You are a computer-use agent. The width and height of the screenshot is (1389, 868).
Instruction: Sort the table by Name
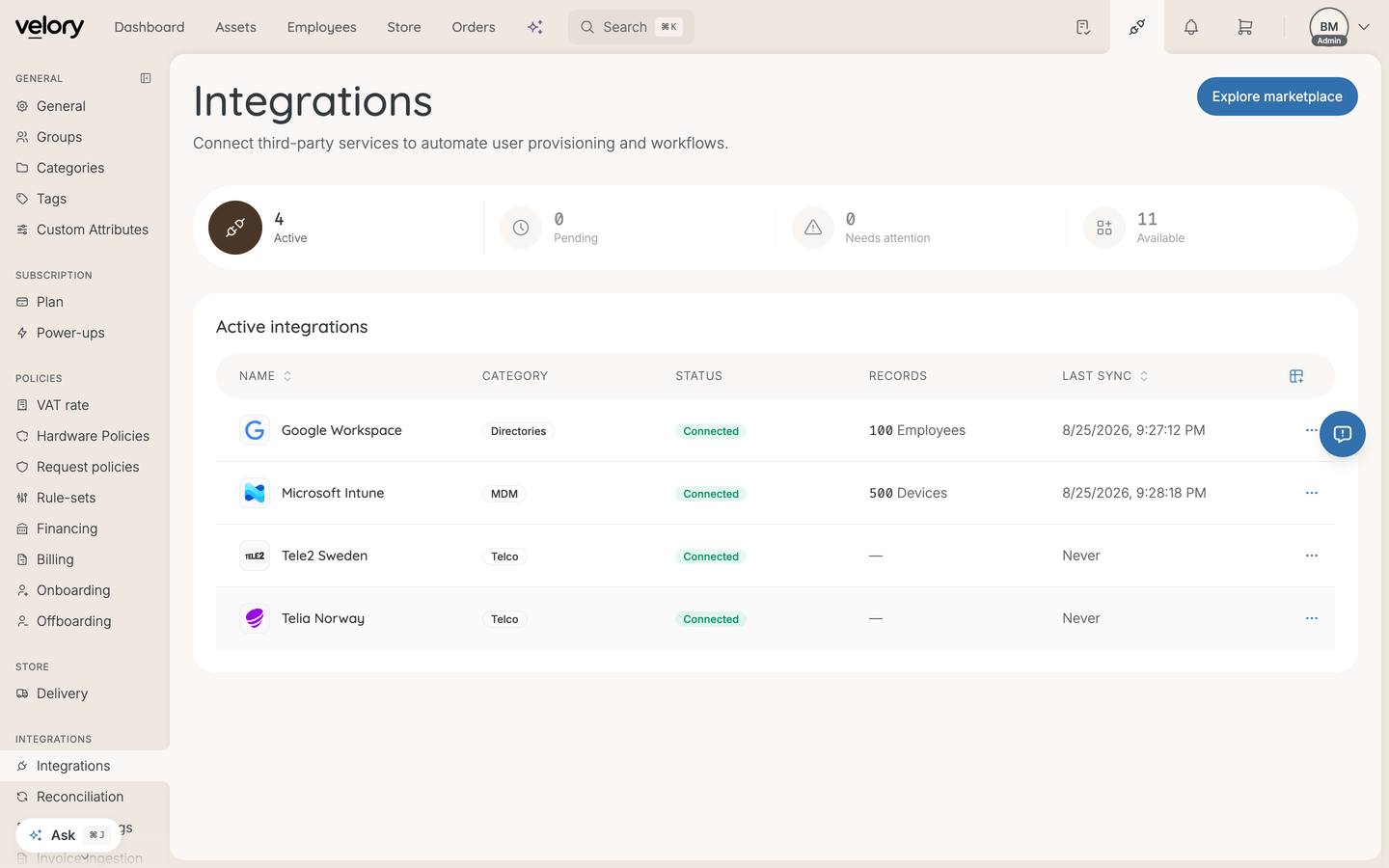tap(265, 376)
